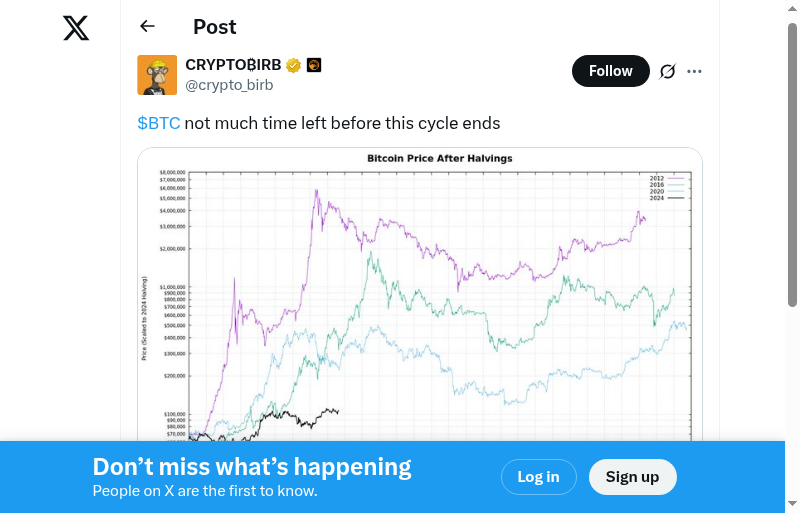Open the Bitcoin Price After Halvings chart image

tap(420, 300)
